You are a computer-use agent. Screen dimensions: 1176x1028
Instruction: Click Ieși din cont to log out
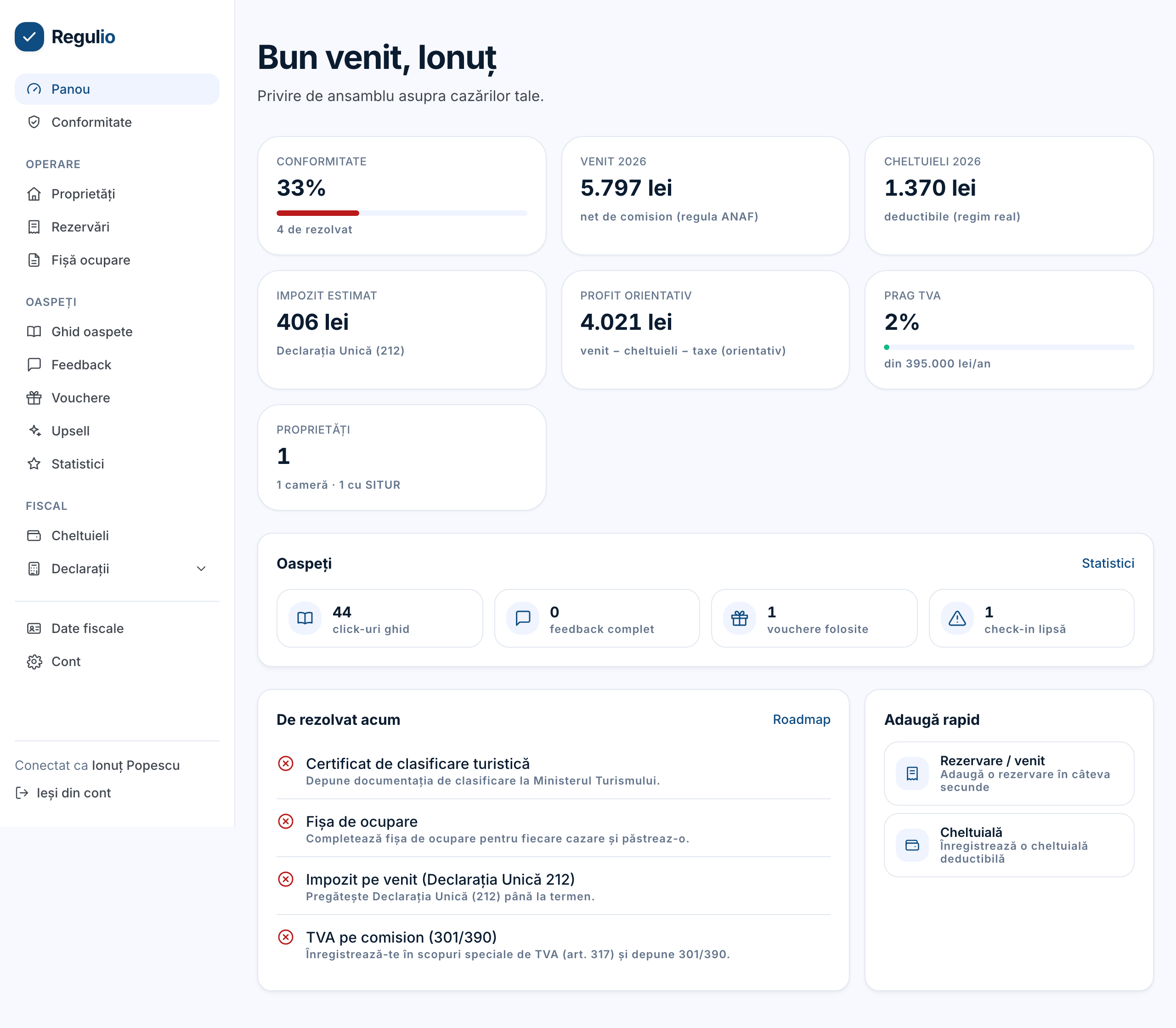pyautogui.click(x=63, y=793)
